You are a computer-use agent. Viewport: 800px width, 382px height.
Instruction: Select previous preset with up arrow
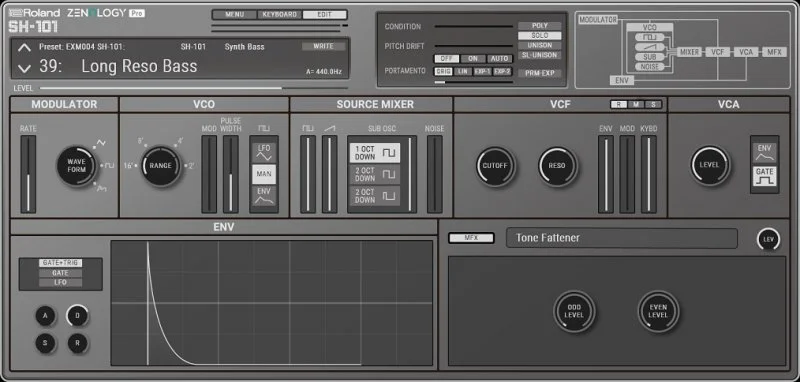pos(24,48)
